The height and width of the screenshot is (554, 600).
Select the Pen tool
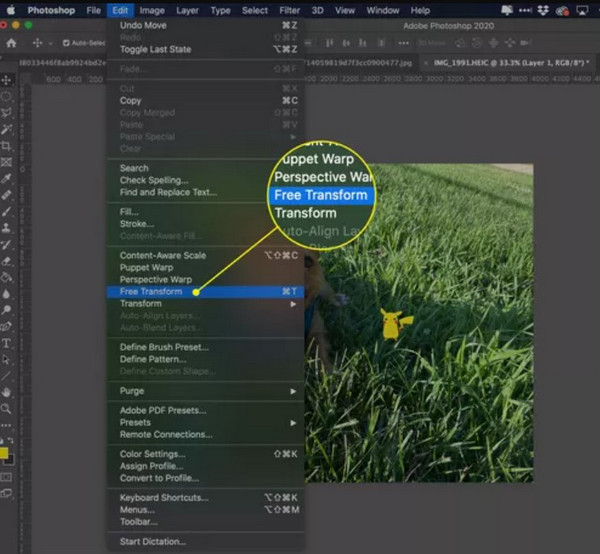click(6, 327)
